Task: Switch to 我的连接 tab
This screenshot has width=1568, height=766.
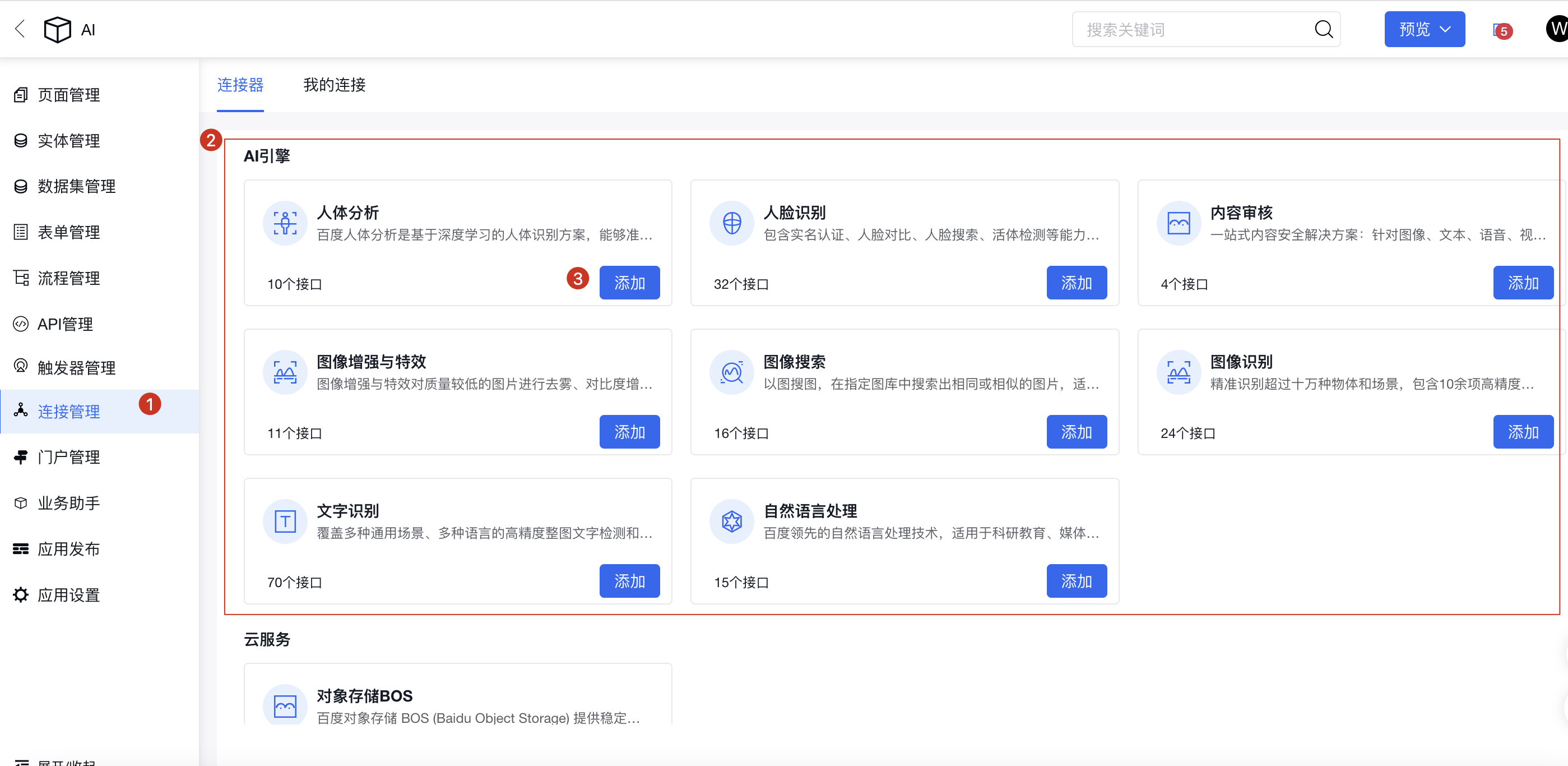Action: pyautogui.click(x=334, y=85)
